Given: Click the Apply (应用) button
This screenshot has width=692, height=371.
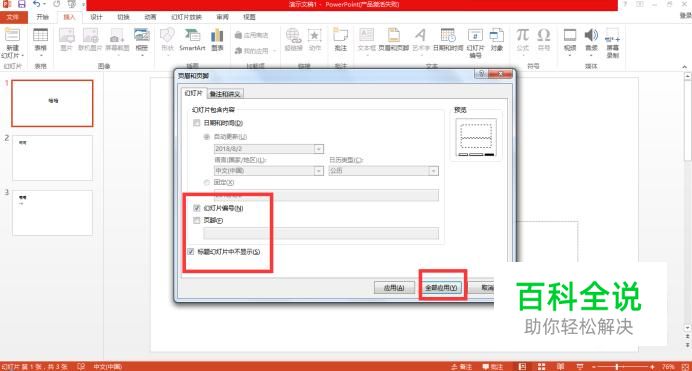Looking at the screenshot, I should pyautogui.click(x=394, y=288).
